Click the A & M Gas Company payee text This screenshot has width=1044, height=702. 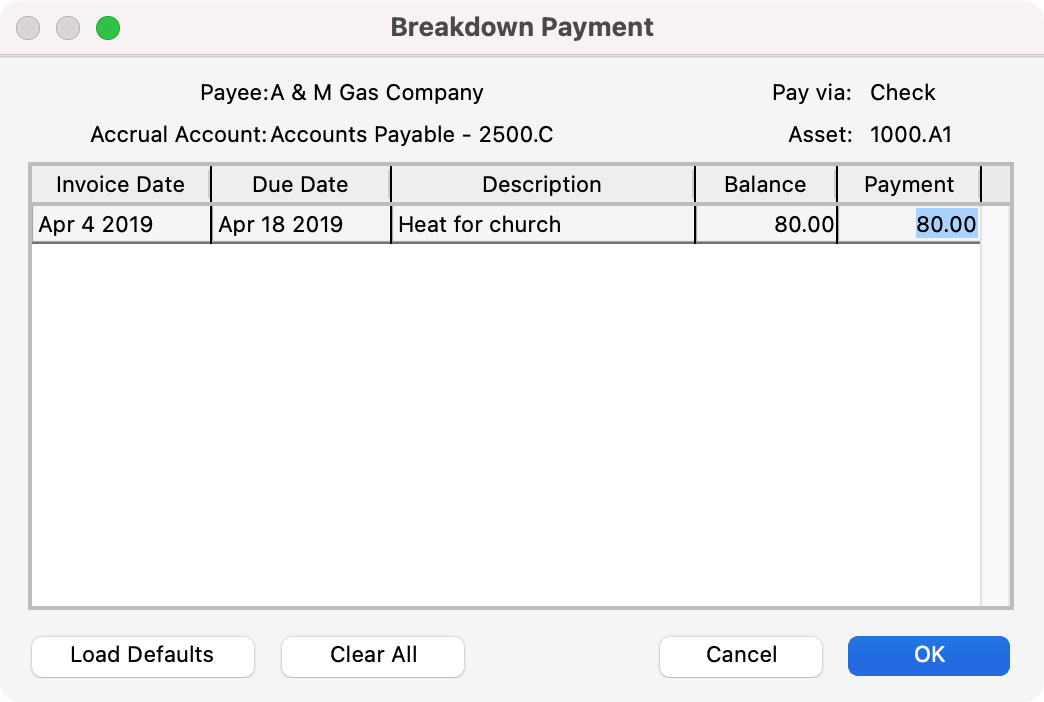377,93
